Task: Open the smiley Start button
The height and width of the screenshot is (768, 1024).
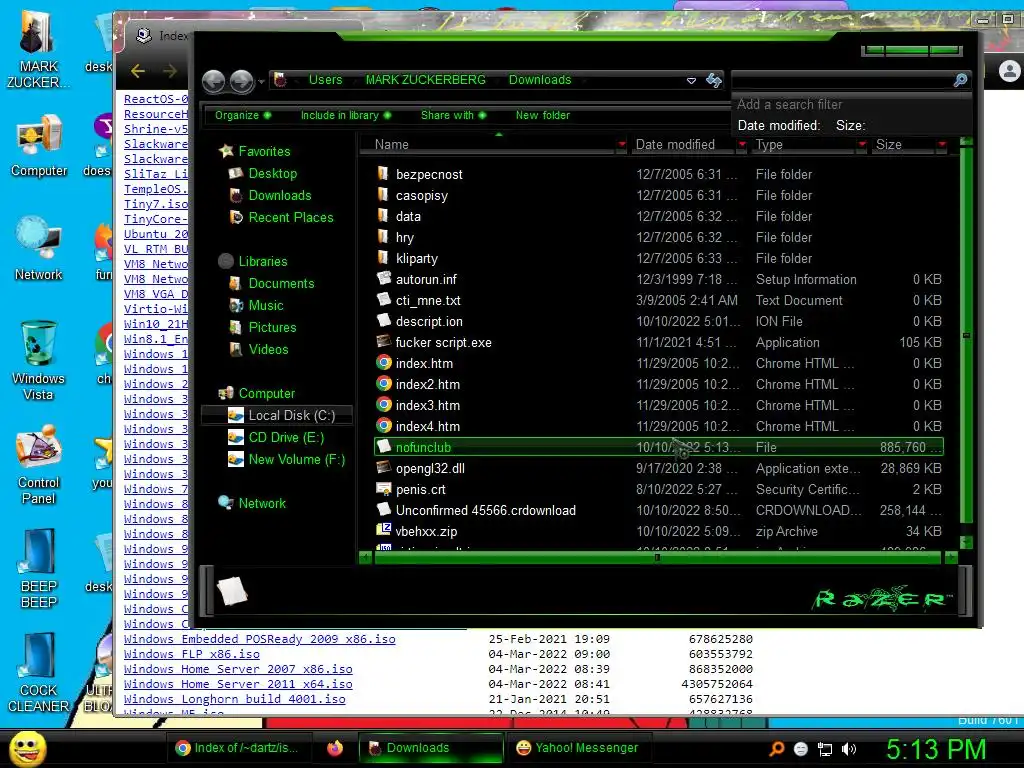Action: 27,748
